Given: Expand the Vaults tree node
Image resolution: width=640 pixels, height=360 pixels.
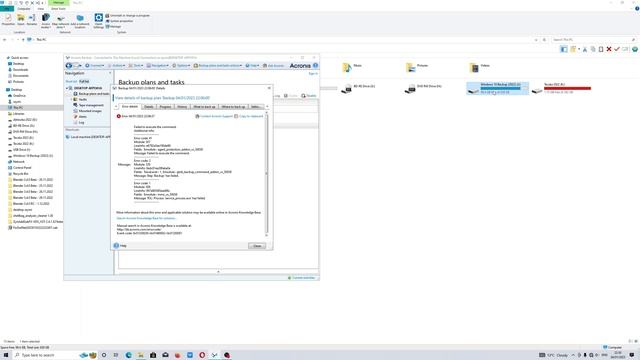Looking at the screenshot, I should coord(71,100).
